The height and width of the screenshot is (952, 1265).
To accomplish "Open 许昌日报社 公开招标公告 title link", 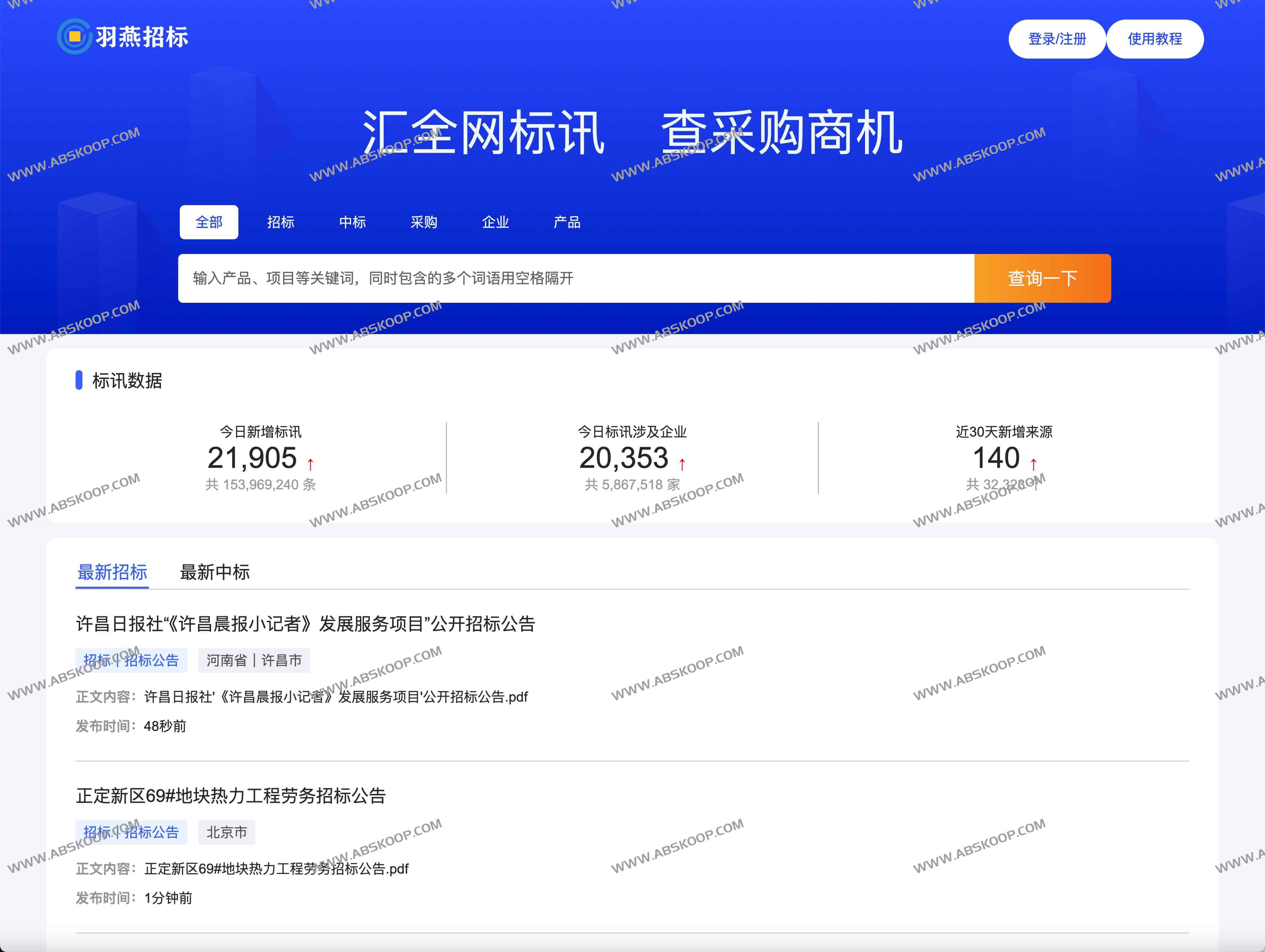I will (306, 623).
